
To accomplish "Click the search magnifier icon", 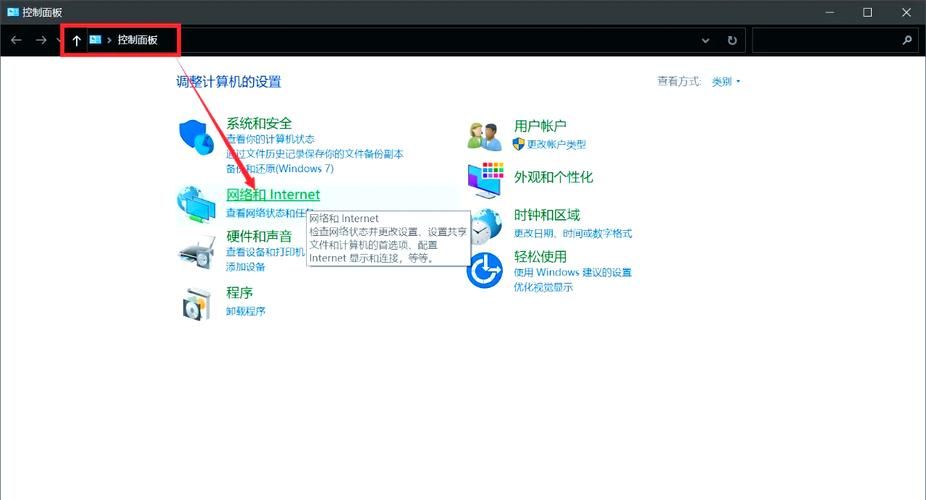I will tap(907, 40).
